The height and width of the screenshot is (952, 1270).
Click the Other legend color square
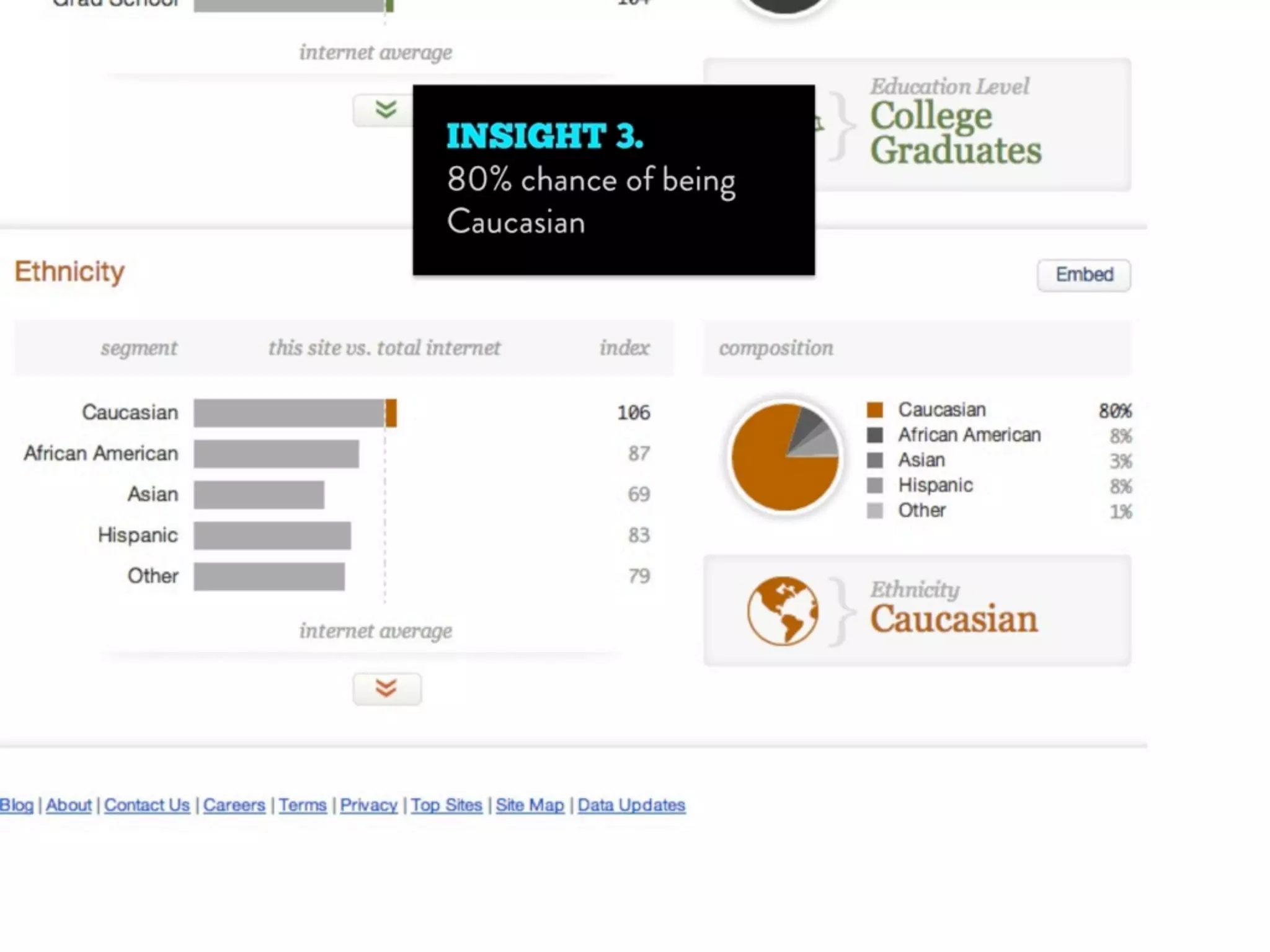coord(874,511)
